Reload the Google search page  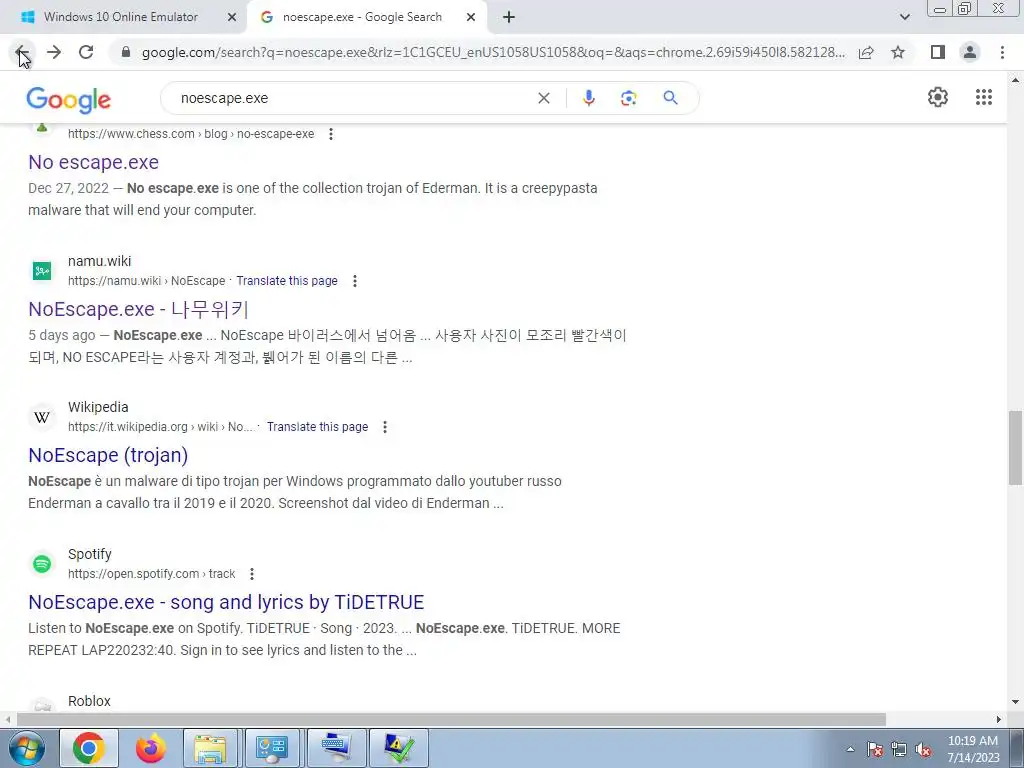pyautogui.click(x=86, y=52)
